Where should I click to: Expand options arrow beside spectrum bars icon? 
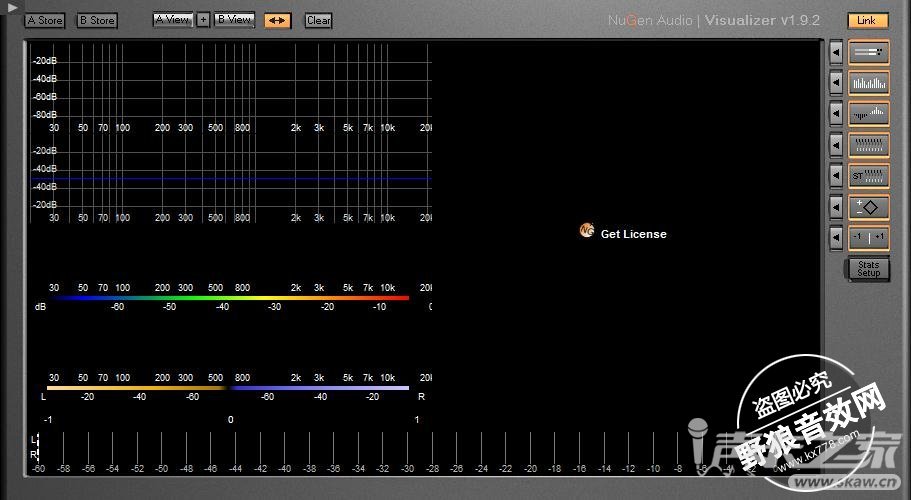(x=836, y=83)
